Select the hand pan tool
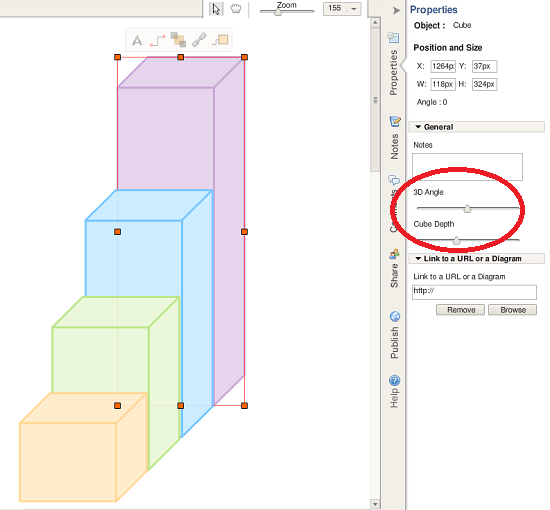The height and width of the screenshot is (510, 550). [236, 8]
